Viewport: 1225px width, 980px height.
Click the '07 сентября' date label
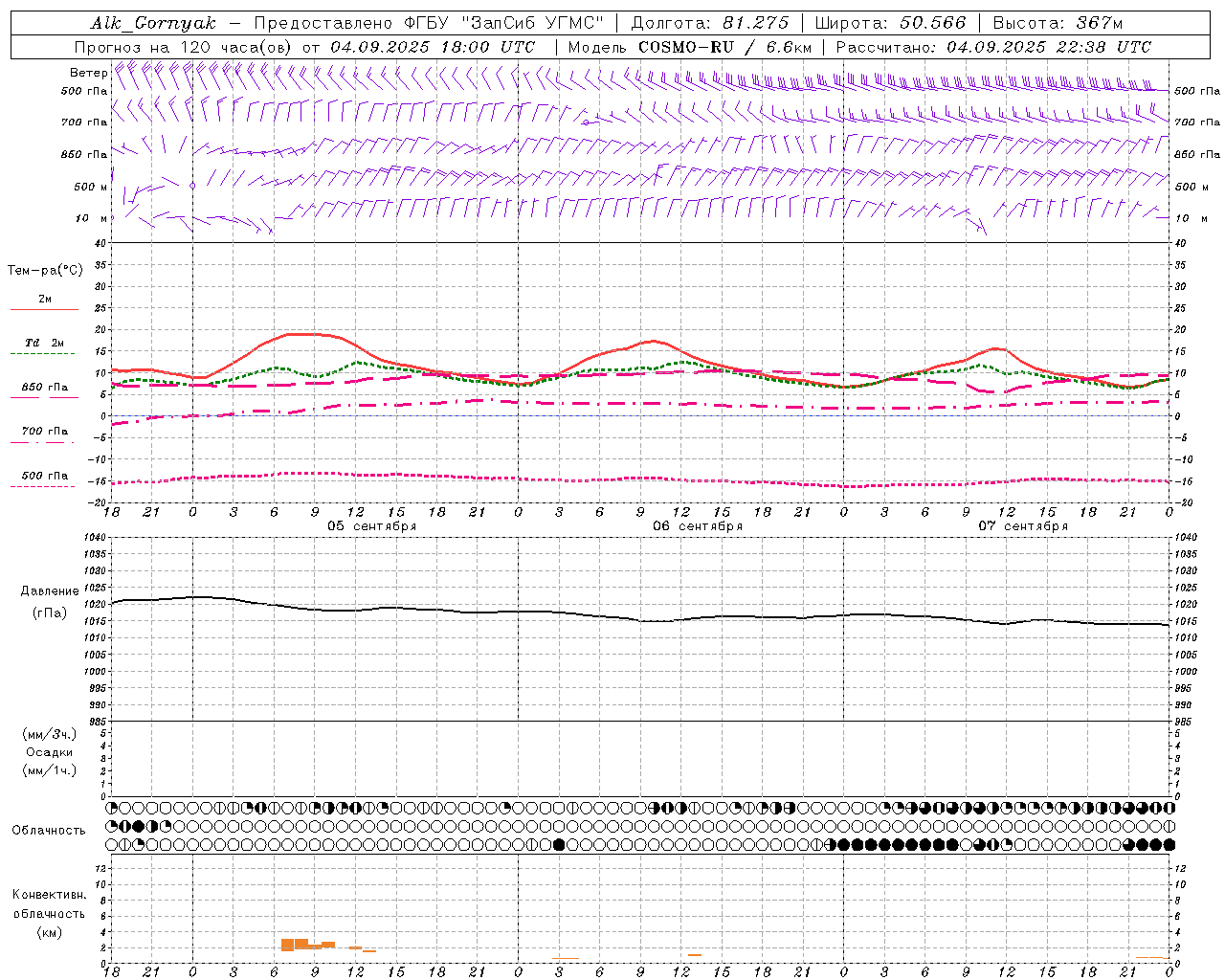1023,526
